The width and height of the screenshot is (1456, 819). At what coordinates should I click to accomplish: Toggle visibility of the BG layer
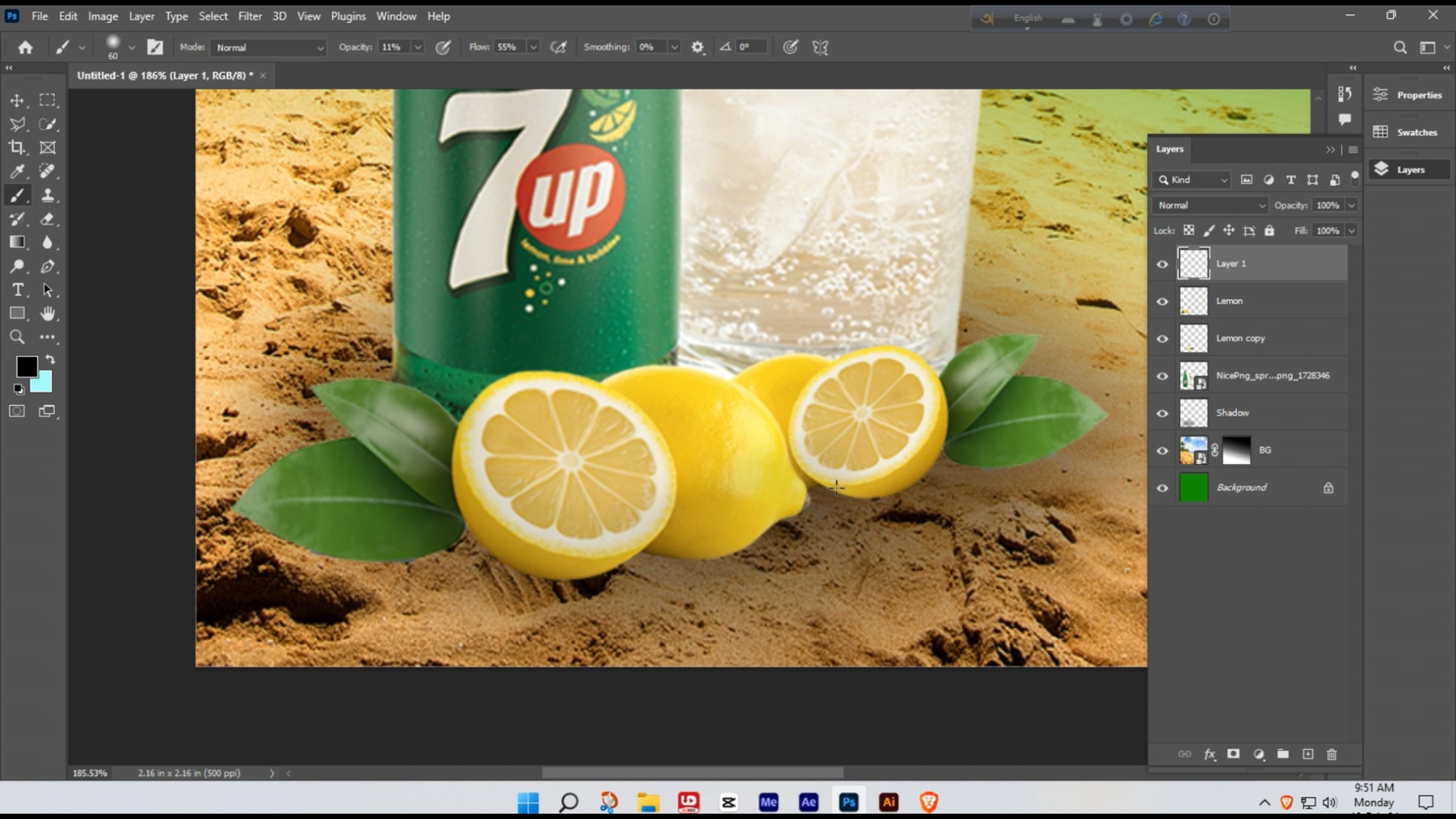(x=1162, y=451)
